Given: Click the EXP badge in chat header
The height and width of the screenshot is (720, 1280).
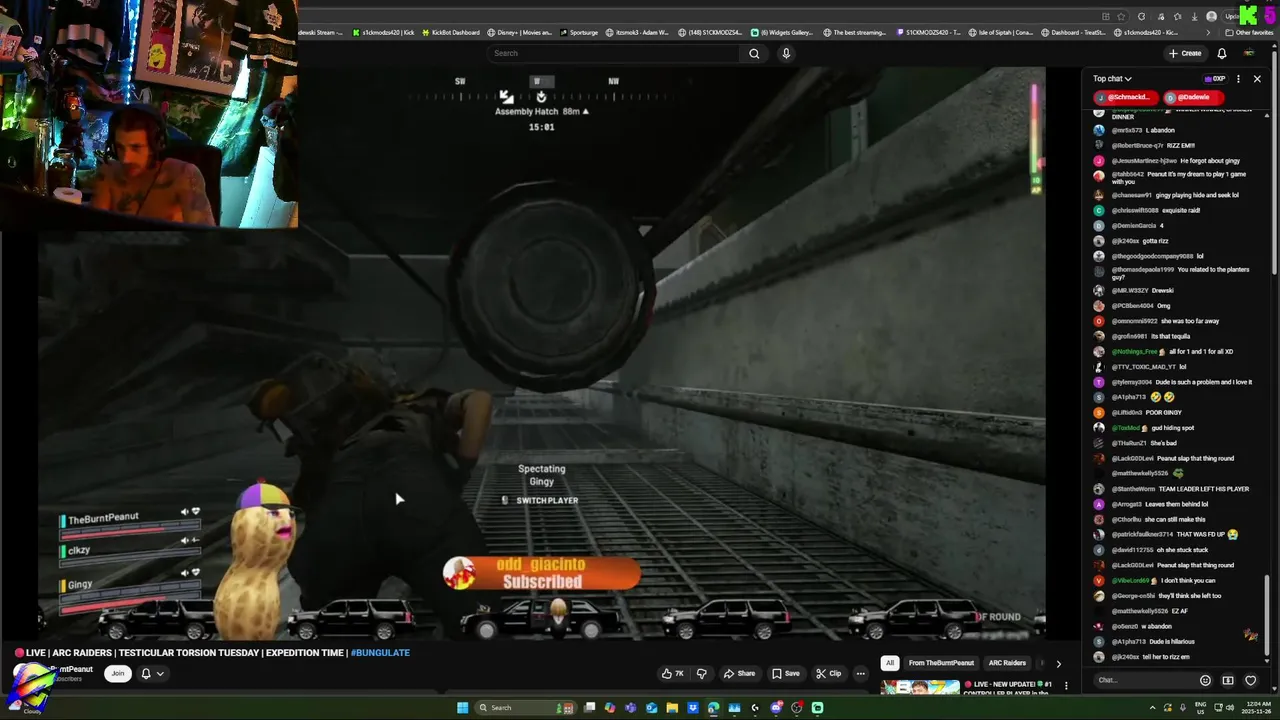Looking at the screenshot, I should 1215,79.
